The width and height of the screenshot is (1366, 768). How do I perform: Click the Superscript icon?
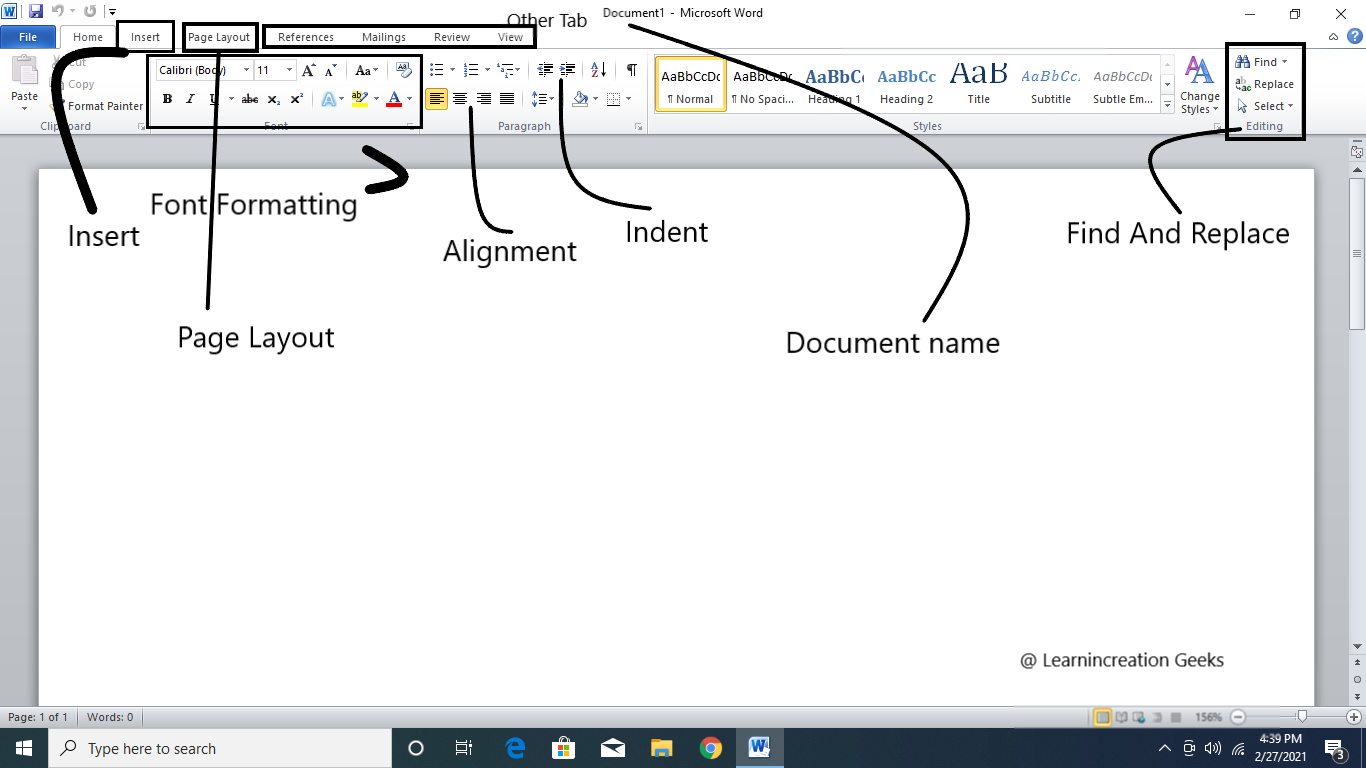[x=297, y=99]
